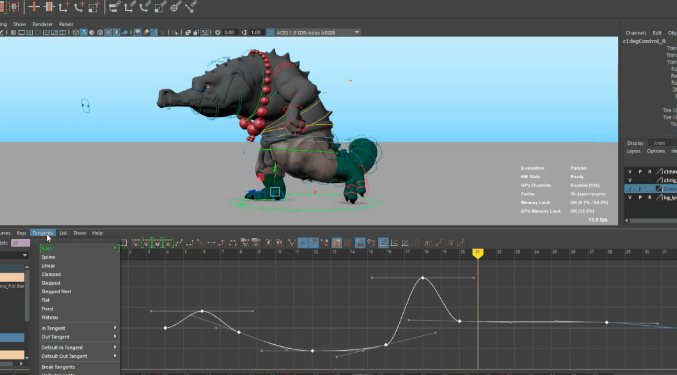This screenshot has width=677, height=375.
Task: Click the second orange snap tool icon in shelf
Action: tap(48, 6)
